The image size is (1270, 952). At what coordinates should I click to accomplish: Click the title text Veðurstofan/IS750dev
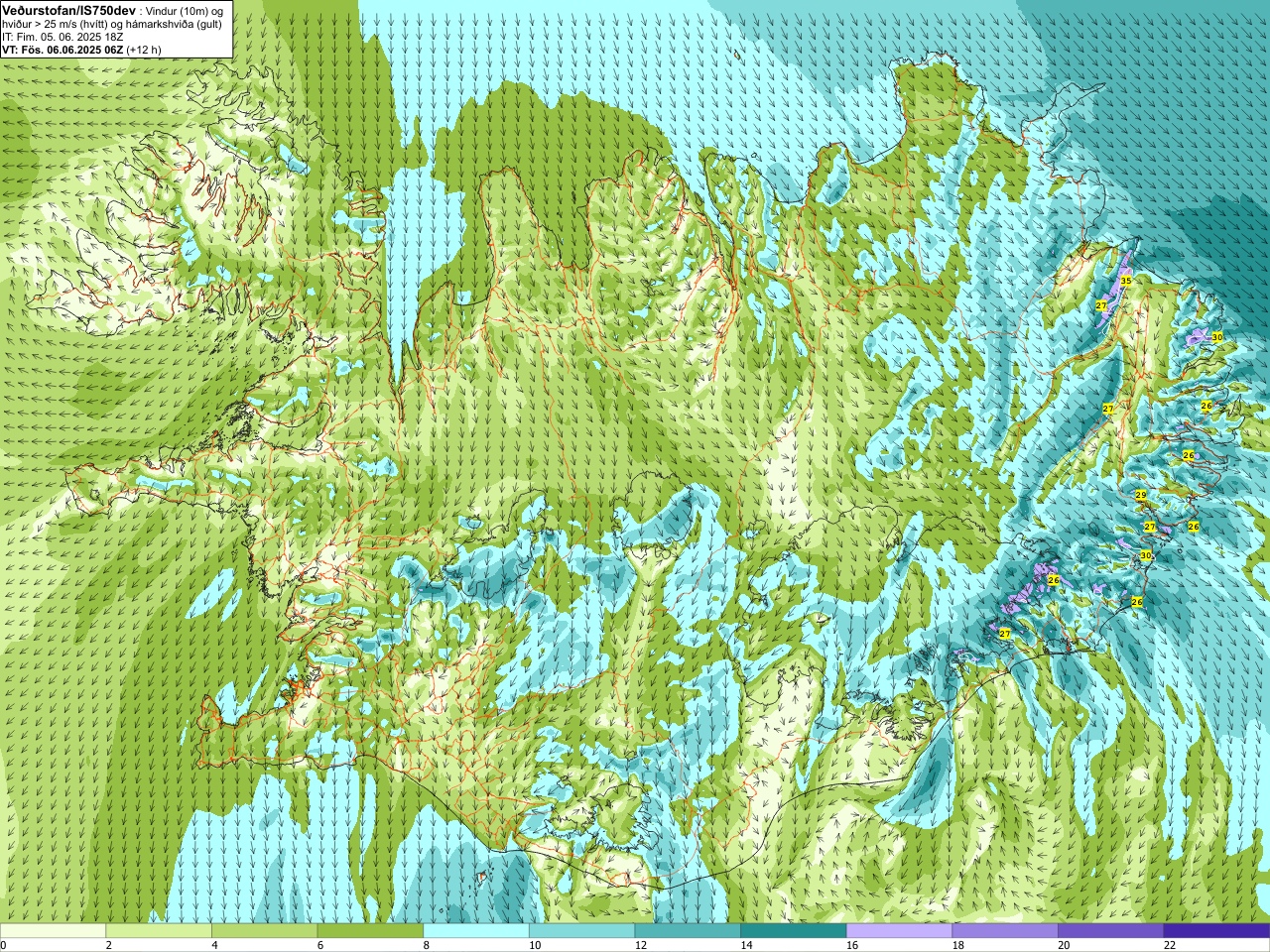[68, 9]
